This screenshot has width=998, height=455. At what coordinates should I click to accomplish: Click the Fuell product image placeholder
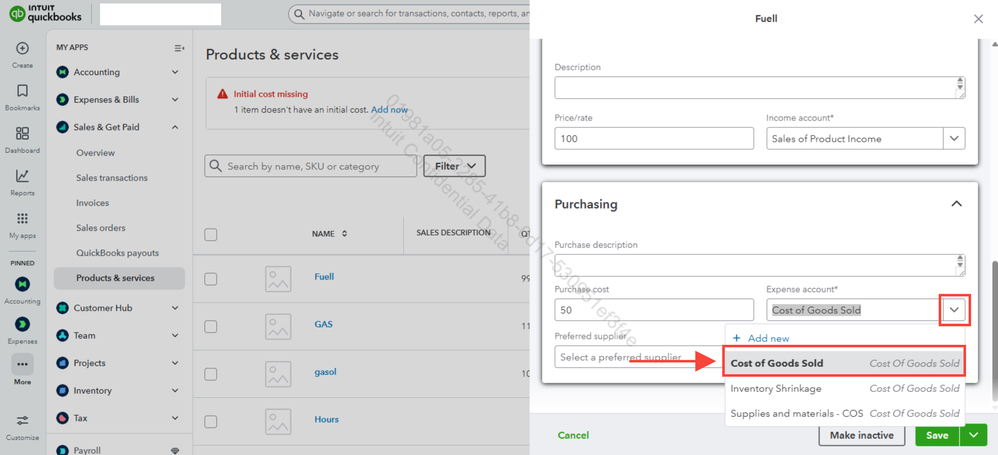coord(278,279)
